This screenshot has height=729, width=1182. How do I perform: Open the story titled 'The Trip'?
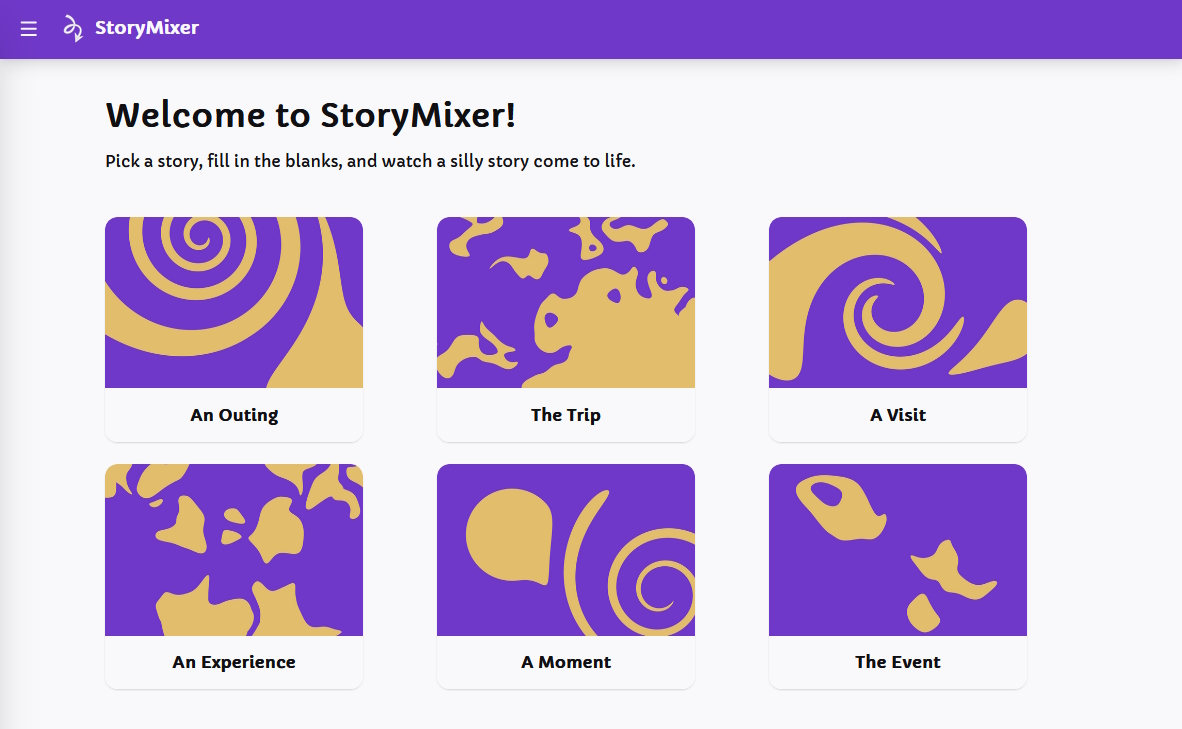click(565, 414)
